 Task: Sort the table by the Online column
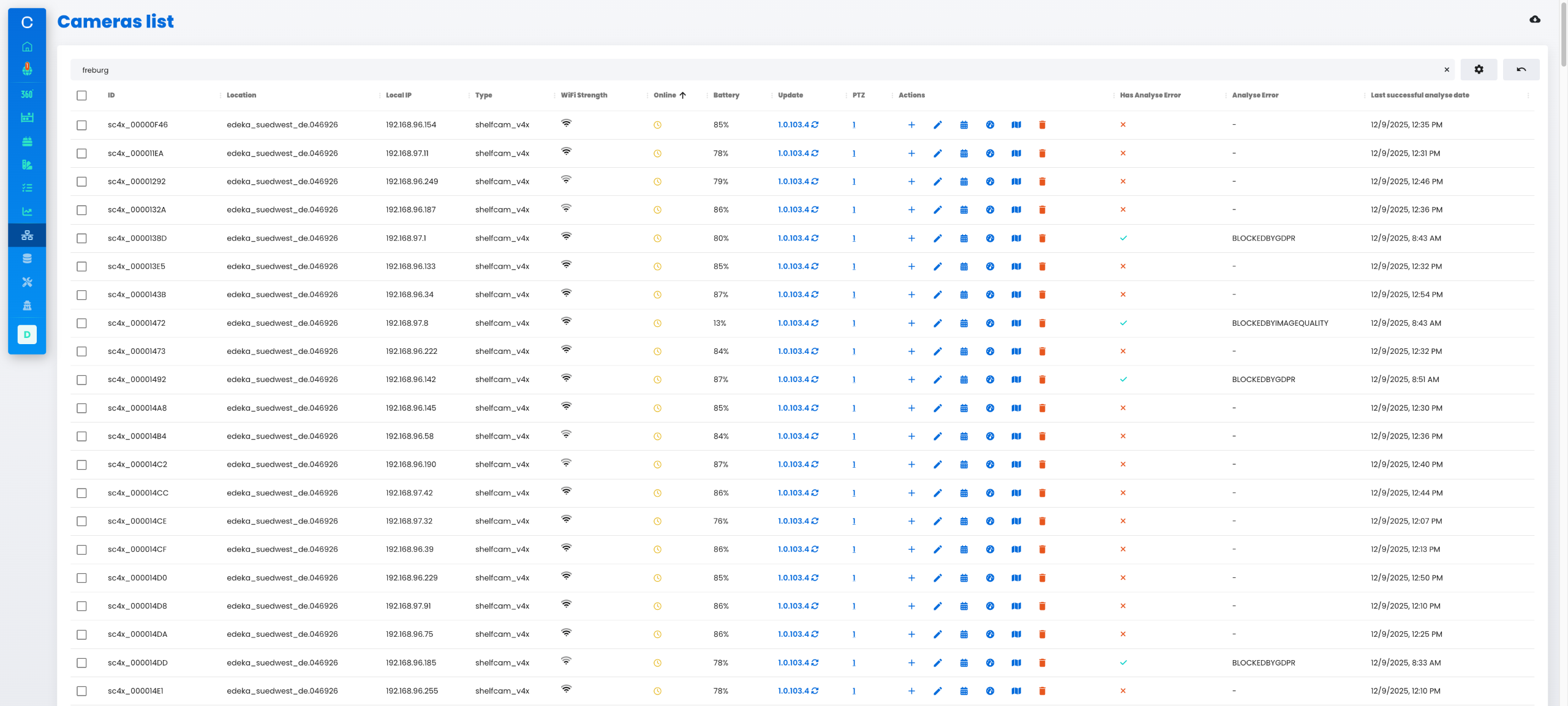(x=665, y=96)
